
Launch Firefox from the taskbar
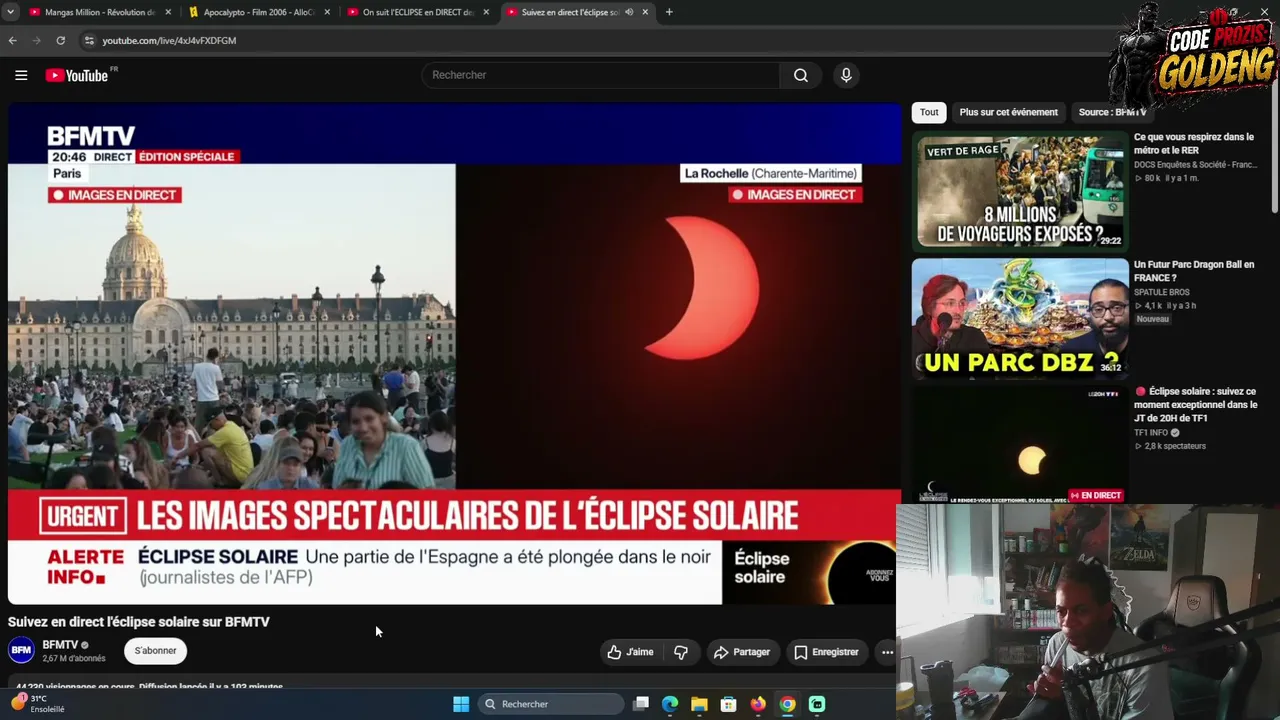(x=758, y=704)
